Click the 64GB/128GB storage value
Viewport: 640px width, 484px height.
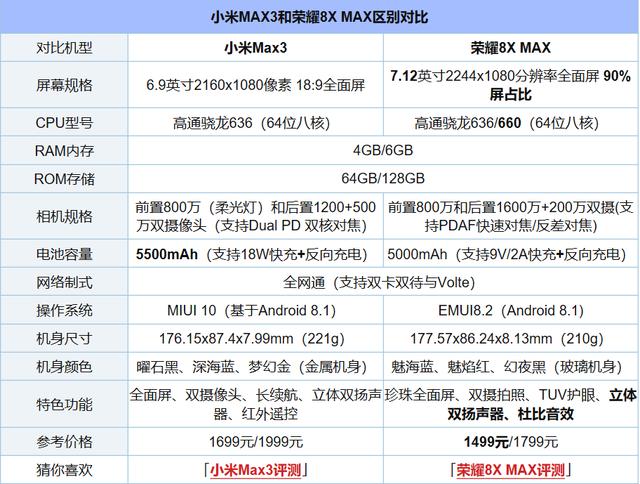383,178
